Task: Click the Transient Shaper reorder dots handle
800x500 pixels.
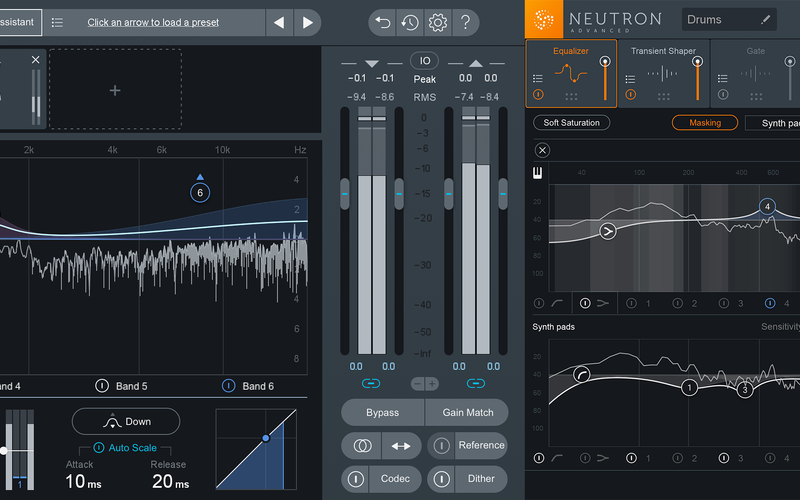Action: pos(663,96)
